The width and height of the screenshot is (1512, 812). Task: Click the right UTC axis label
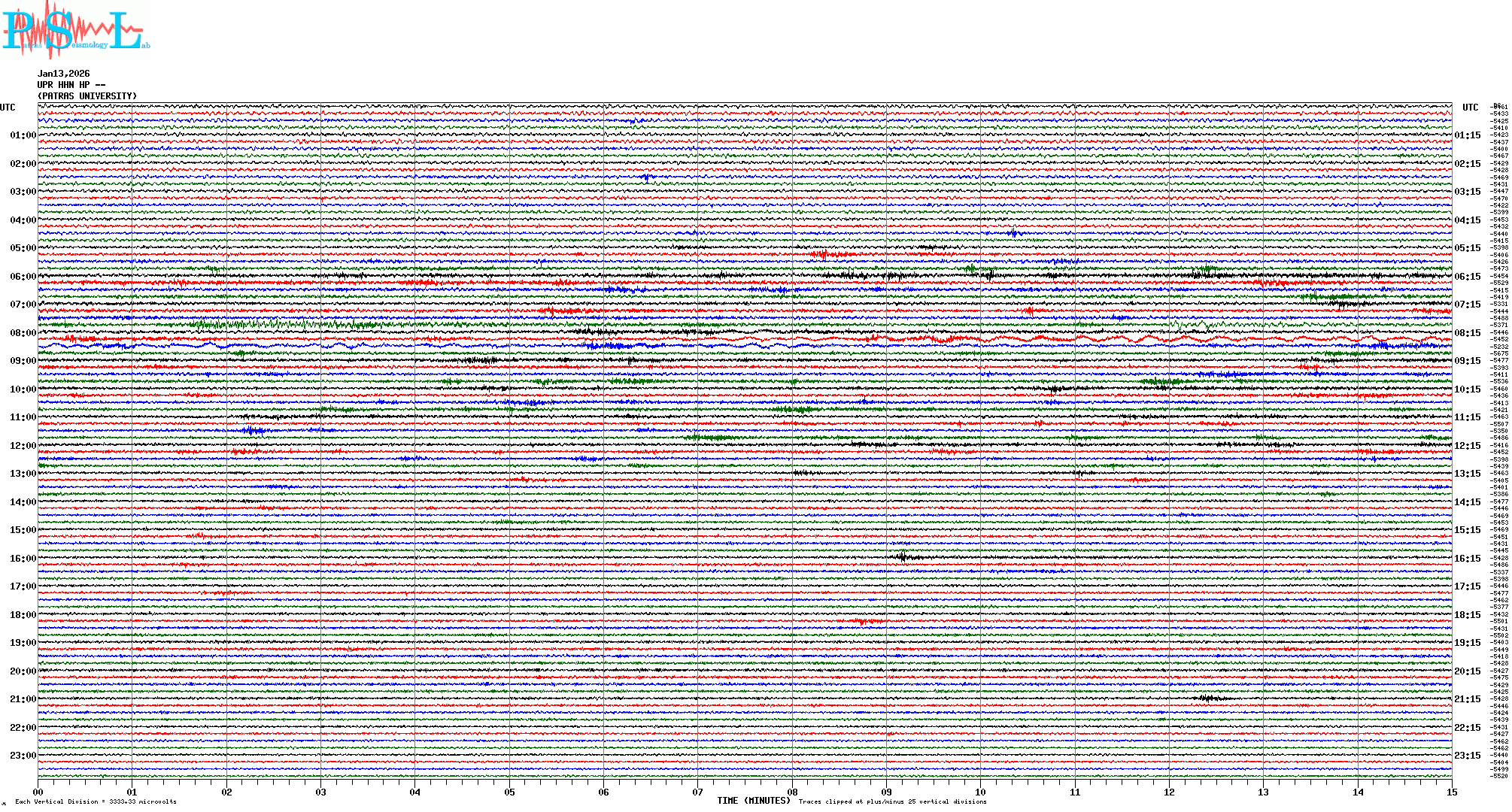(x=1470, y=108)
